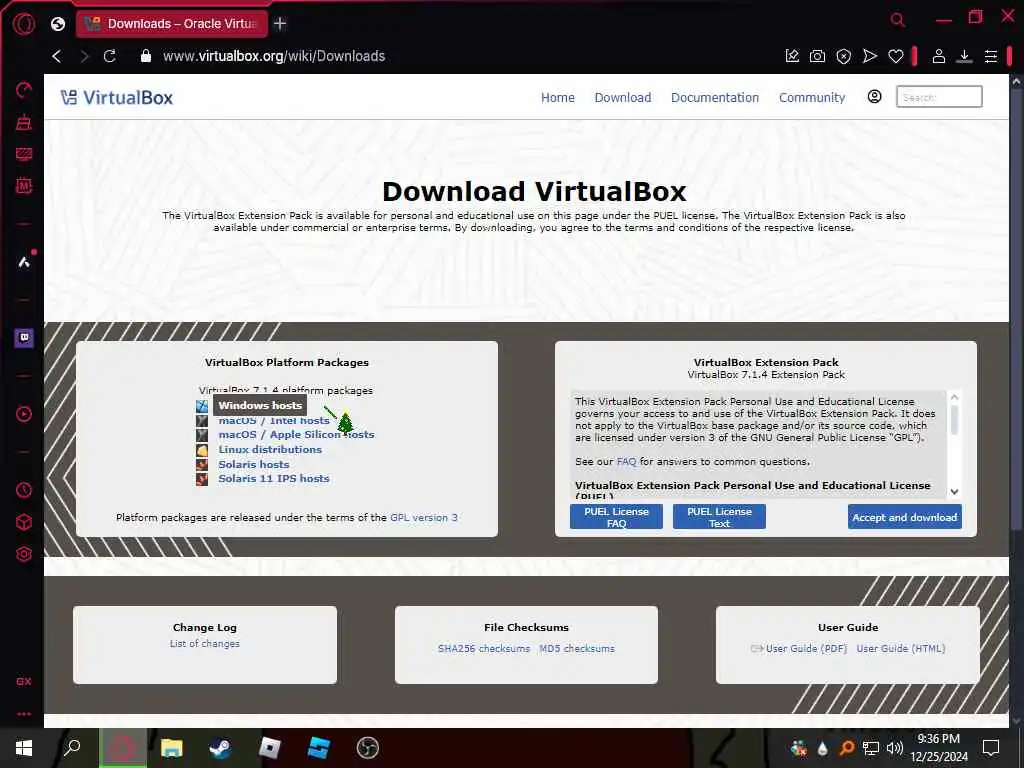The width and height of the screenshot is (1024, 768).
Task: Click the FAQ link in license text
Action: click(x=626, y=462)
